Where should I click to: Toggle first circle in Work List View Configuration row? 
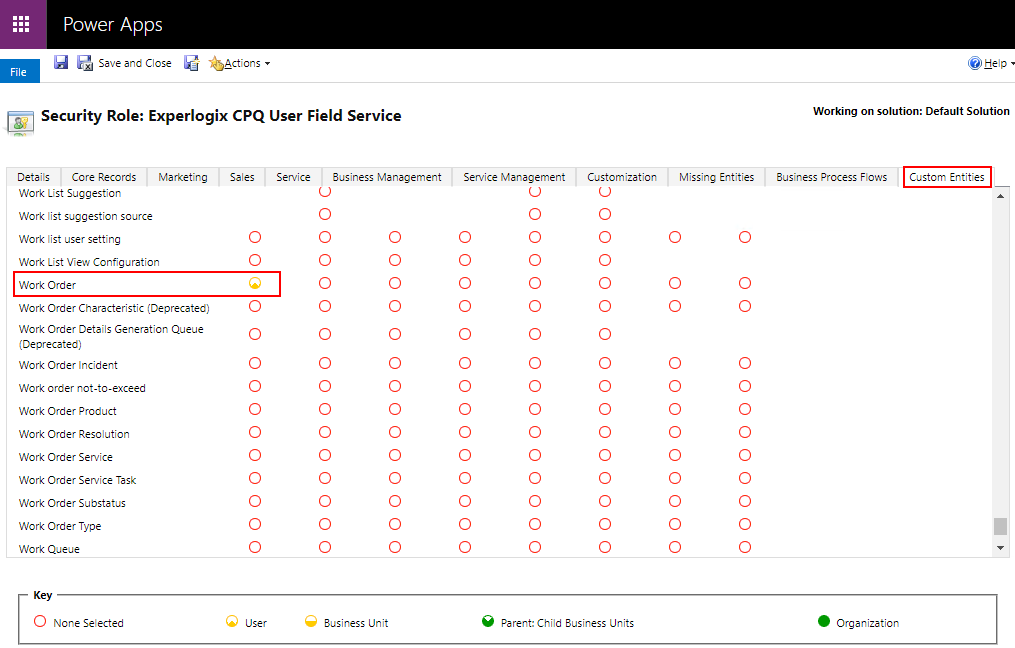coord(255,260)
